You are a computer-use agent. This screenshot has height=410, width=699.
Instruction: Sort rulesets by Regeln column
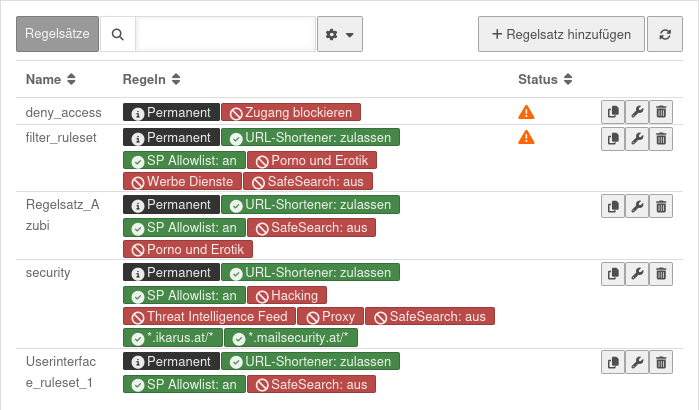click(151, 79)
